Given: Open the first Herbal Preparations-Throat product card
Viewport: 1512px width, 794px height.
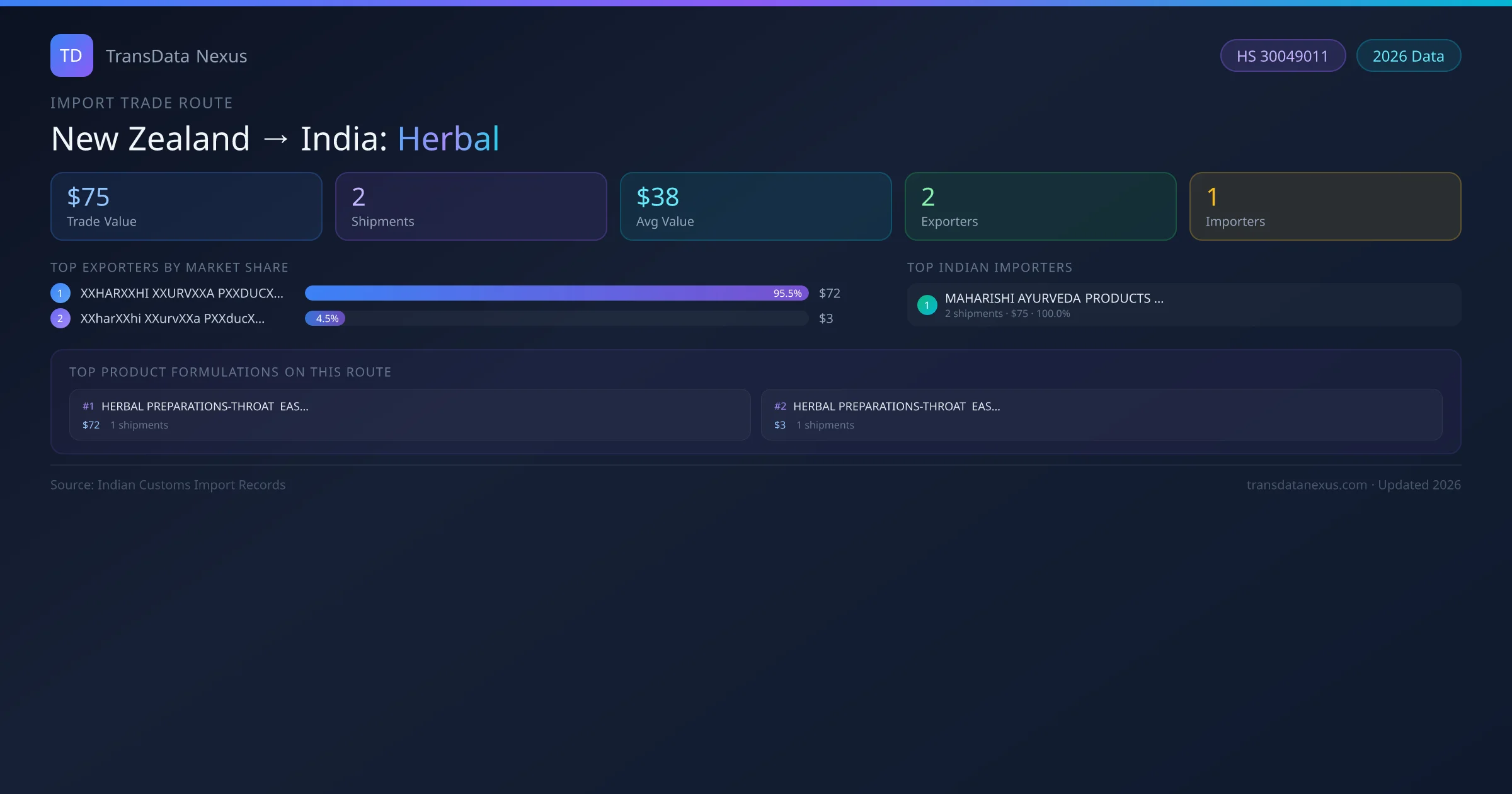Looking at the screenshot, I should [409, 415].
